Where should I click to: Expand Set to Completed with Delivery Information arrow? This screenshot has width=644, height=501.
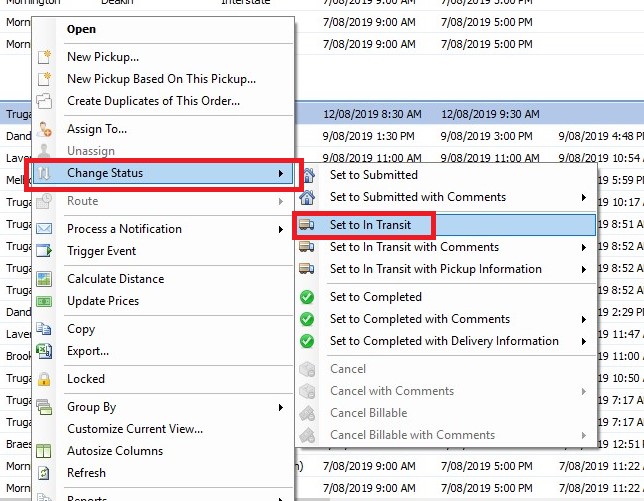click(584, 341)
